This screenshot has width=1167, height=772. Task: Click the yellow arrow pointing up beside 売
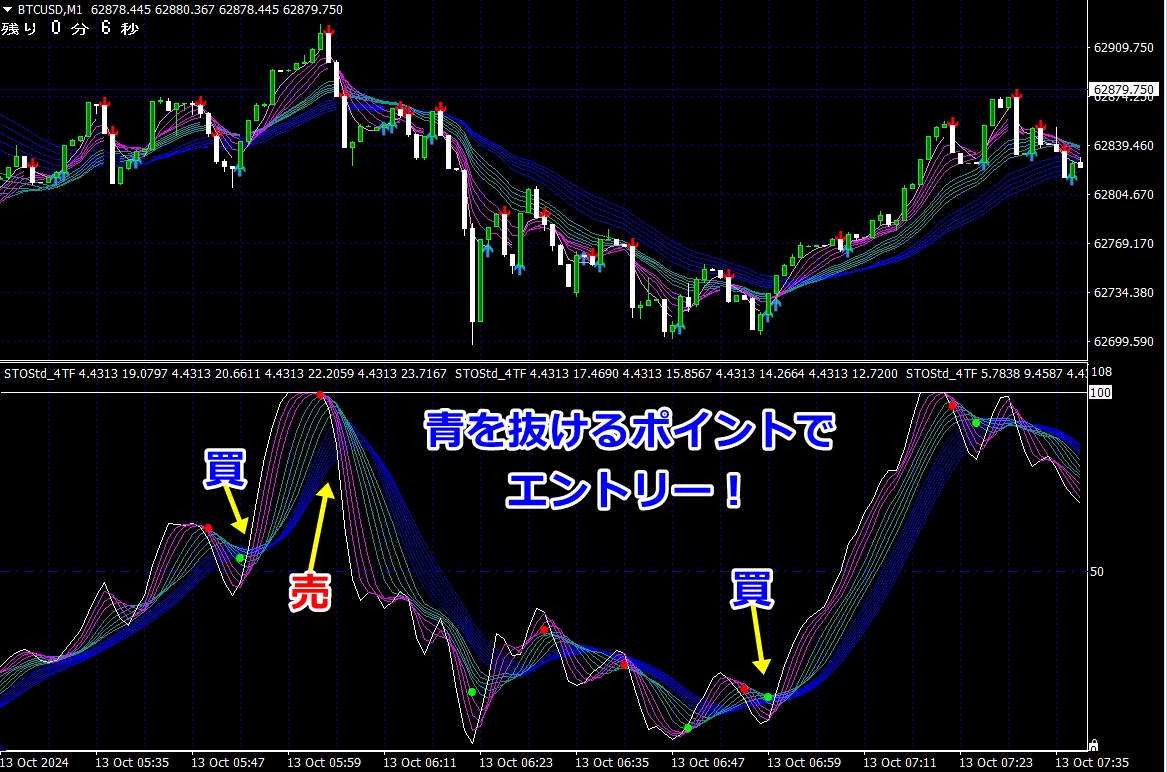(319, 528)
